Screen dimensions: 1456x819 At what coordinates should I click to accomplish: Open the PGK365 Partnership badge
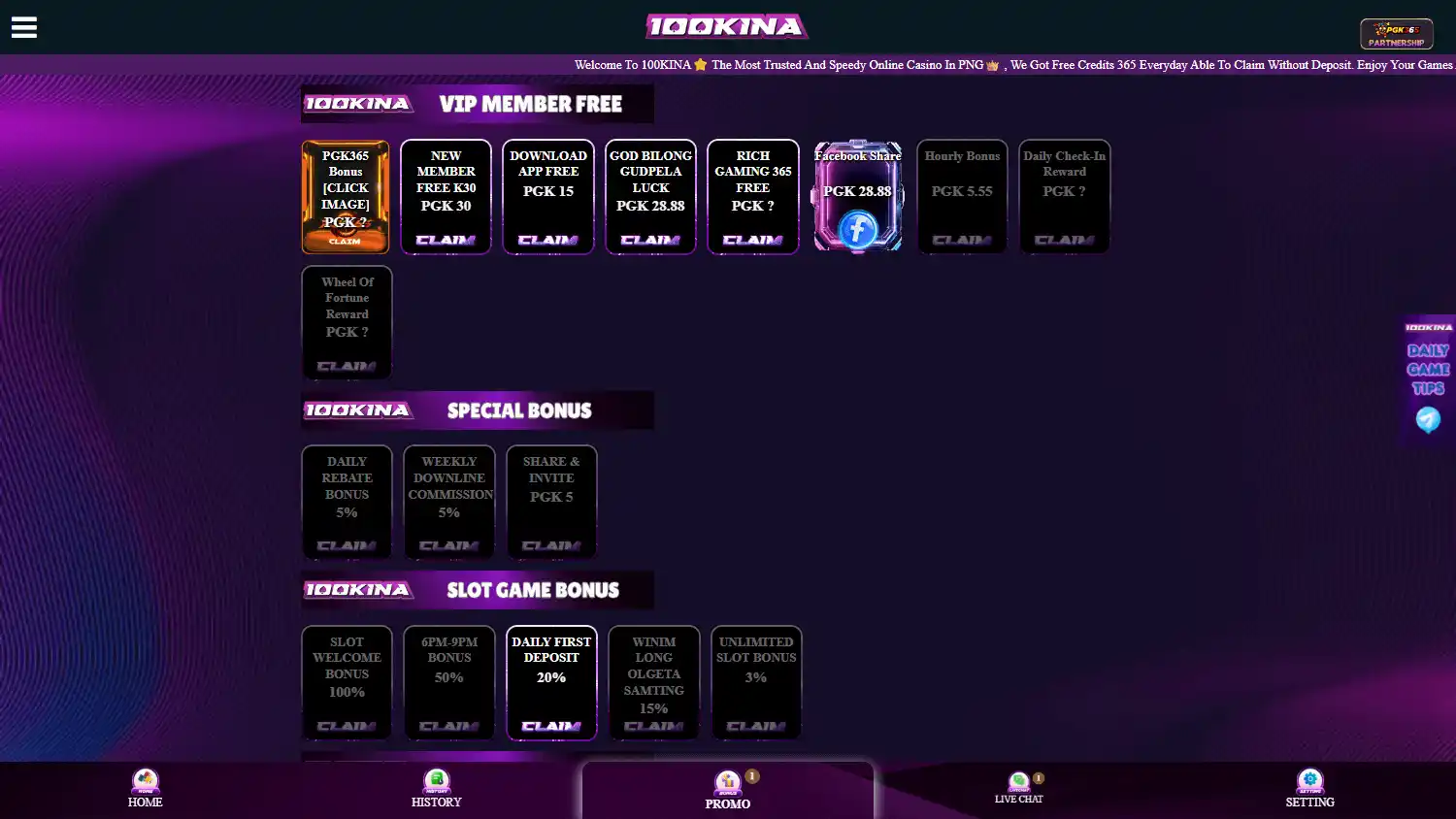(x=1396, y=34)
